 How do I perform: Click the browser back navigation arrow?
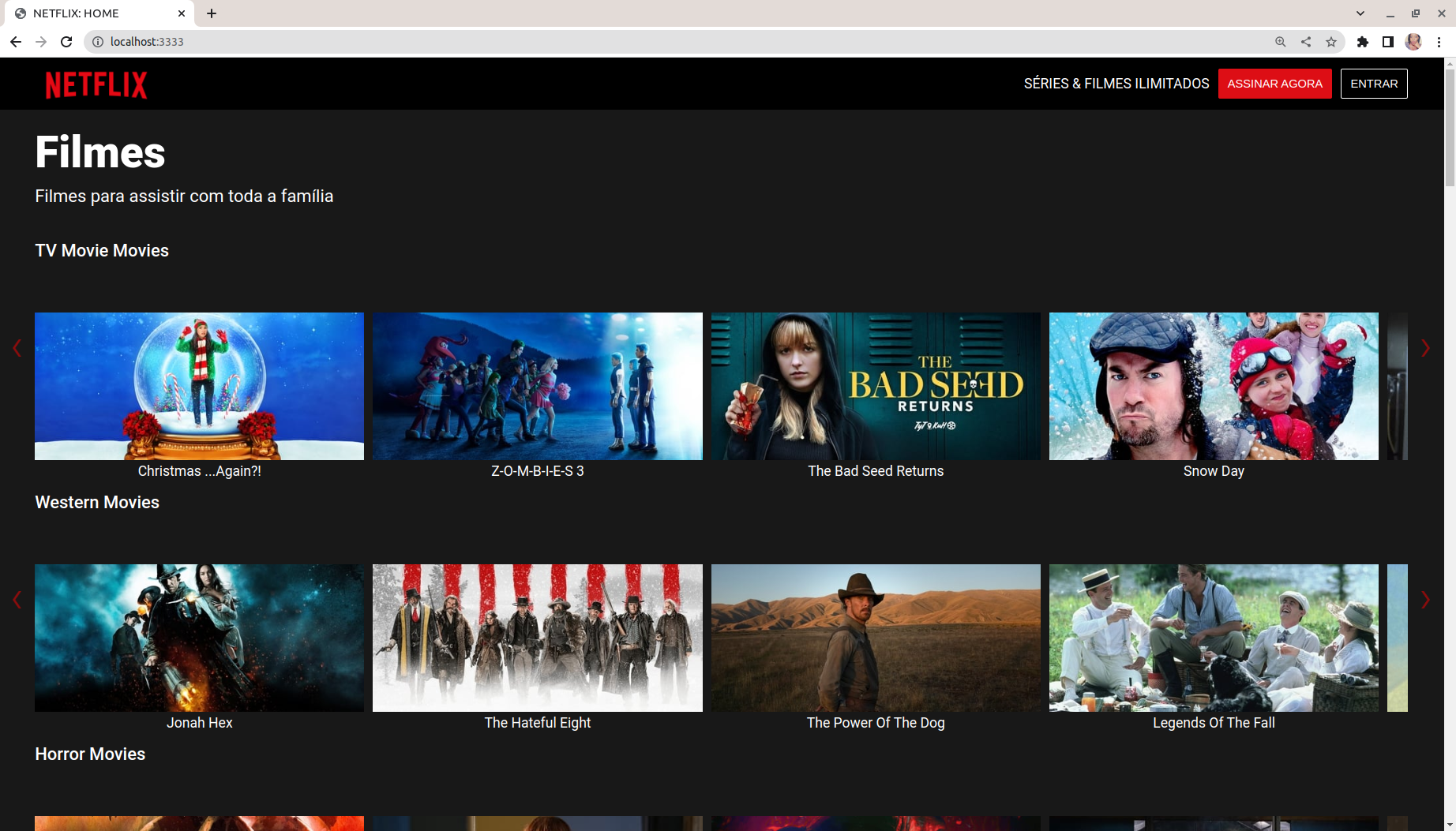click(16, 42)
